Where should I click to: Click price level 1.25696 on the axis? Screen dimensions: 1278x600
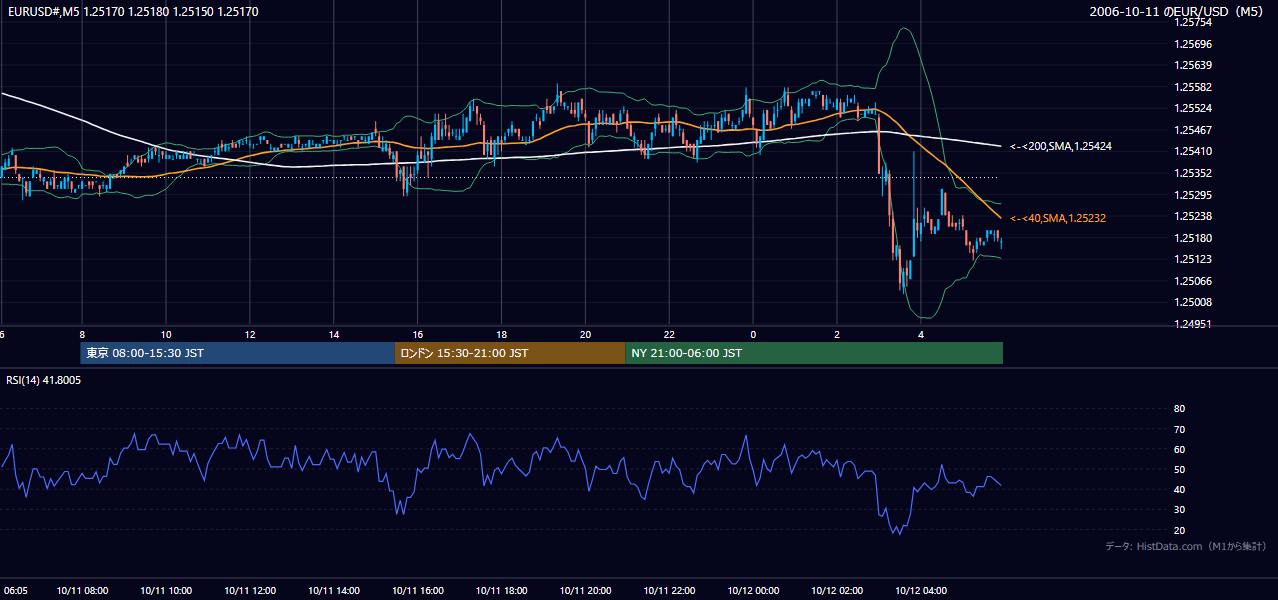[1193, 44]
